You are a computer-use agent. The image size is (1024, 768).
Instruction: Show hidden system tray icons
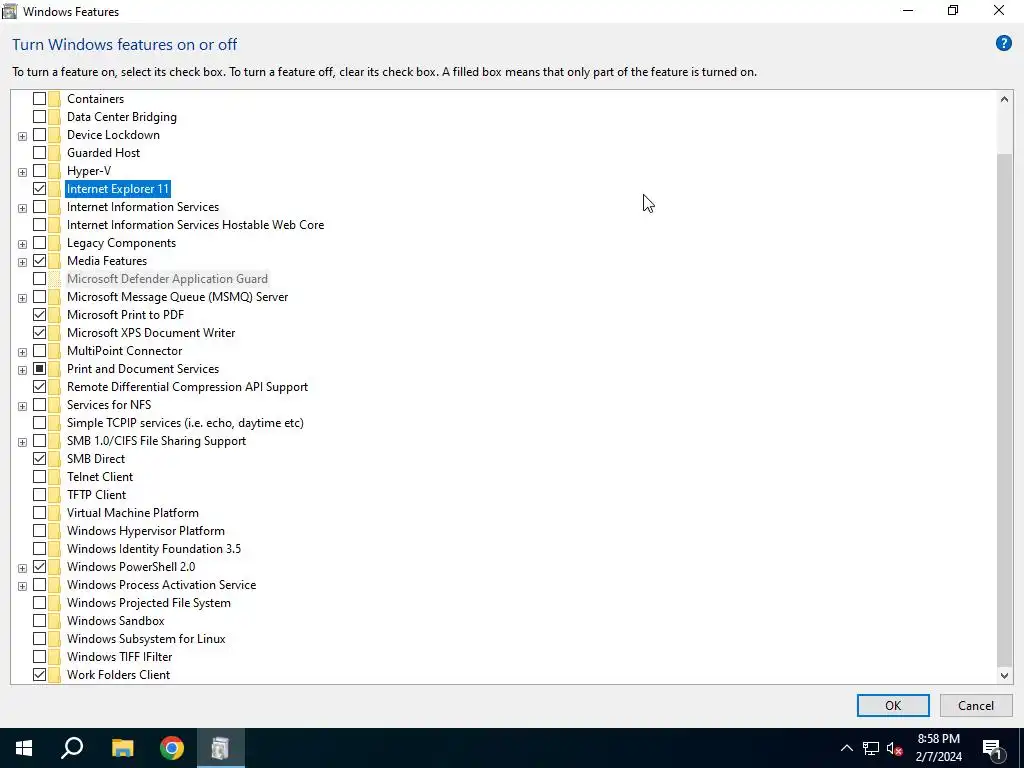click(846, 748)
